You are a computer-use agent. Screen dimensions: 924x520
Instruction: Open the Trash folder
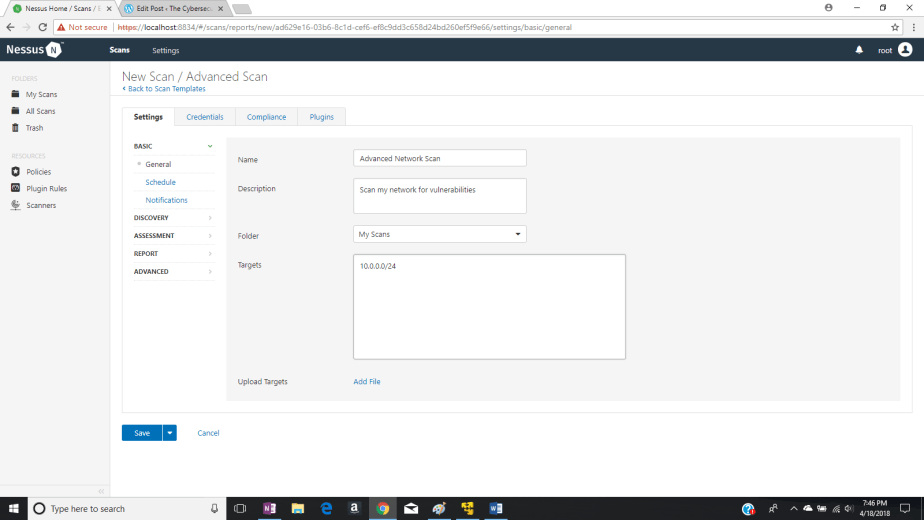pos(34,128)
